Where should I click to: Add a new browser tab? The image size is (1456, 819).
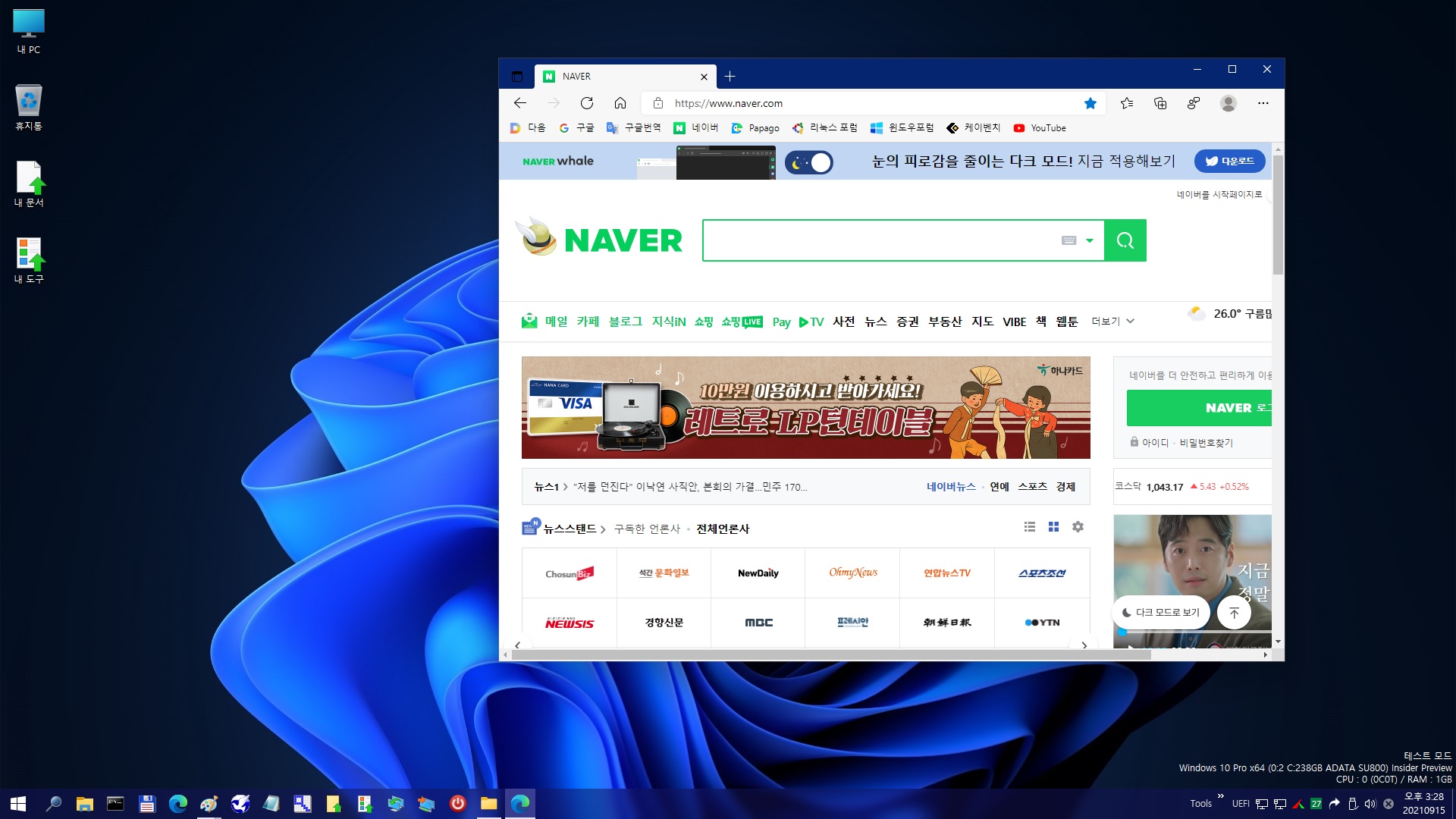pos(730,77)
